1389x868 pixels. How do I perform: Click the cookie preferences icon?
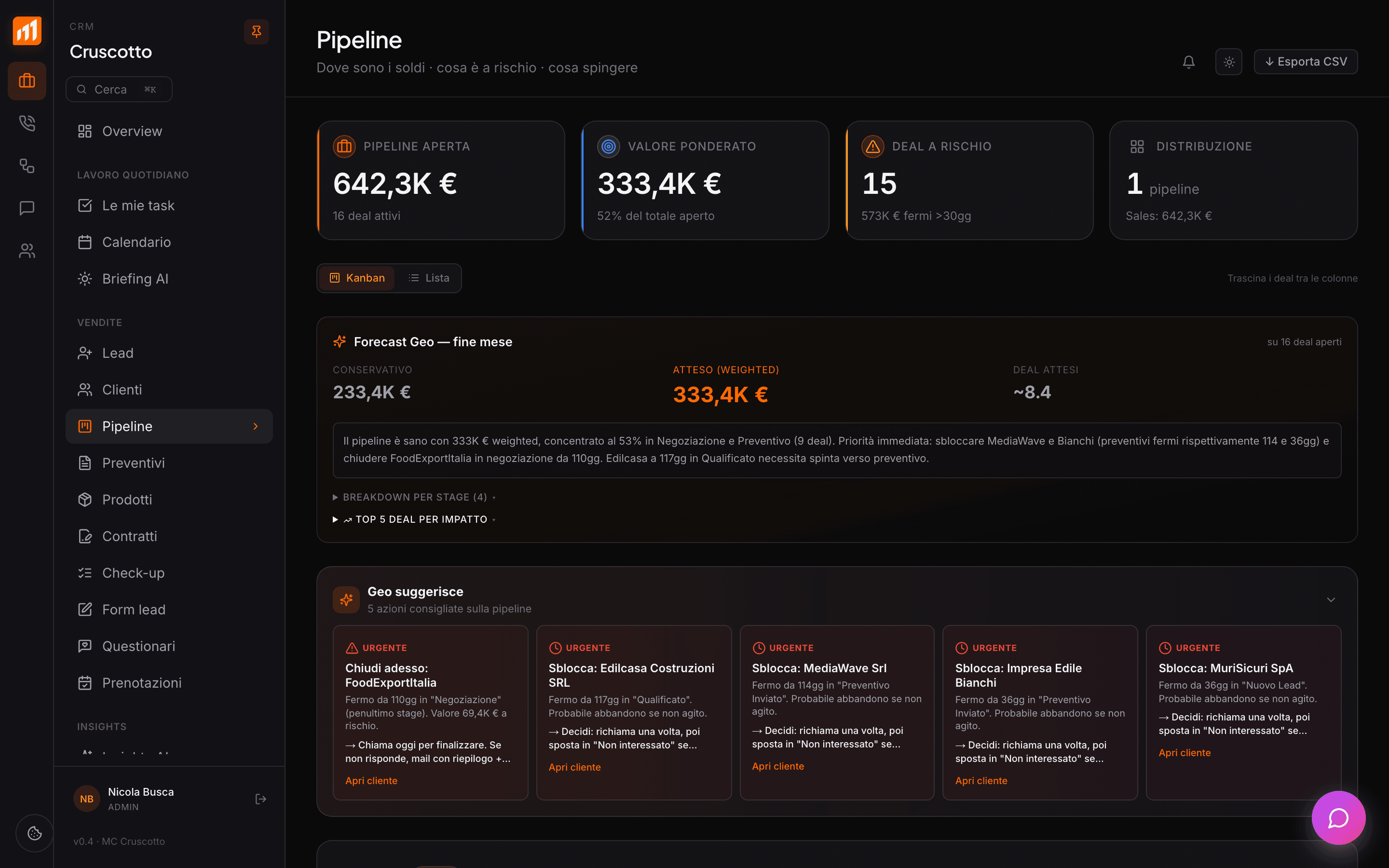click(x=34, y=833)
